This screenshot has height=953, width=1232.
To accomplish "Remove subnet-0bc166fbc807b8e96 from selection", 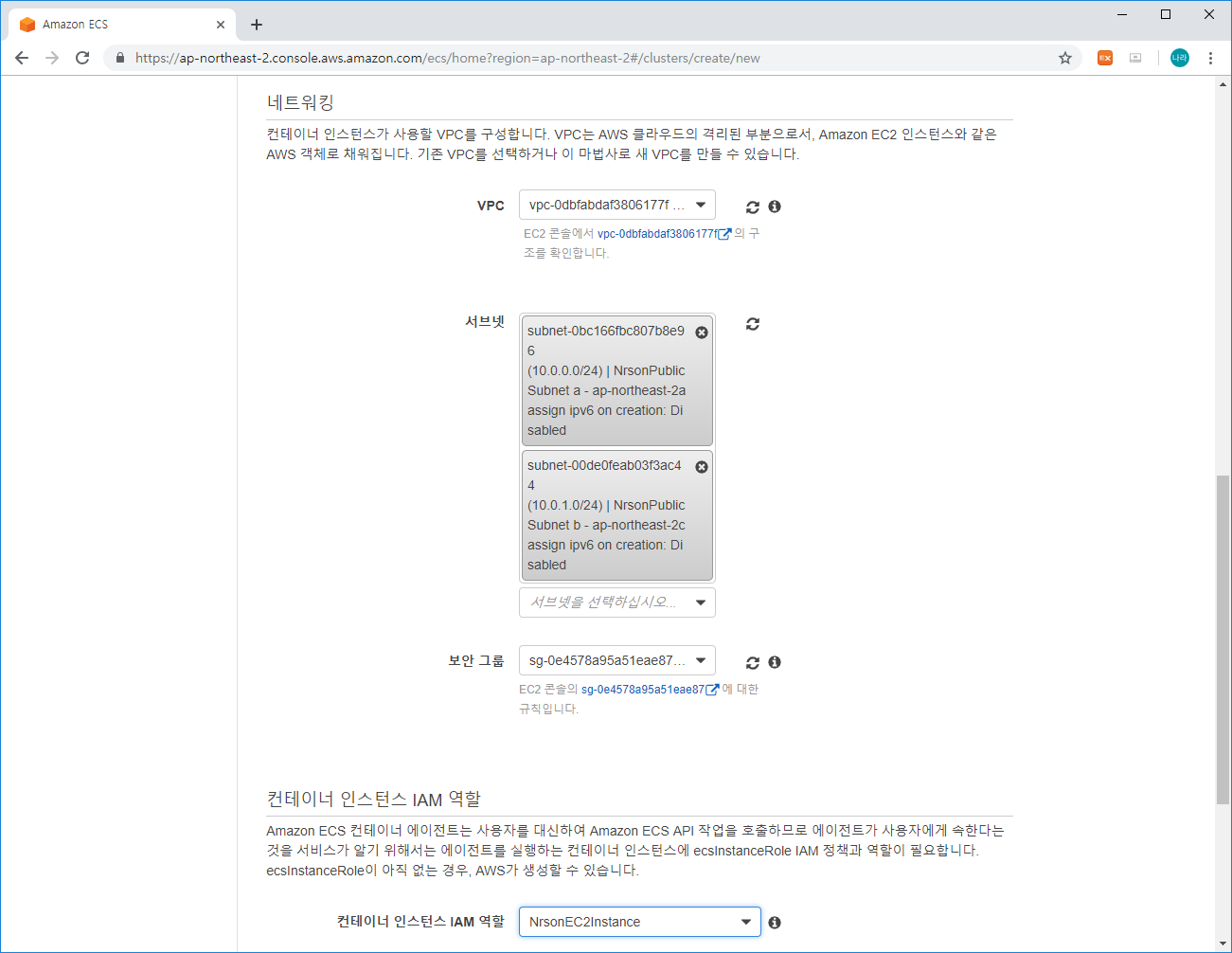I will click(x=702, y=333).
